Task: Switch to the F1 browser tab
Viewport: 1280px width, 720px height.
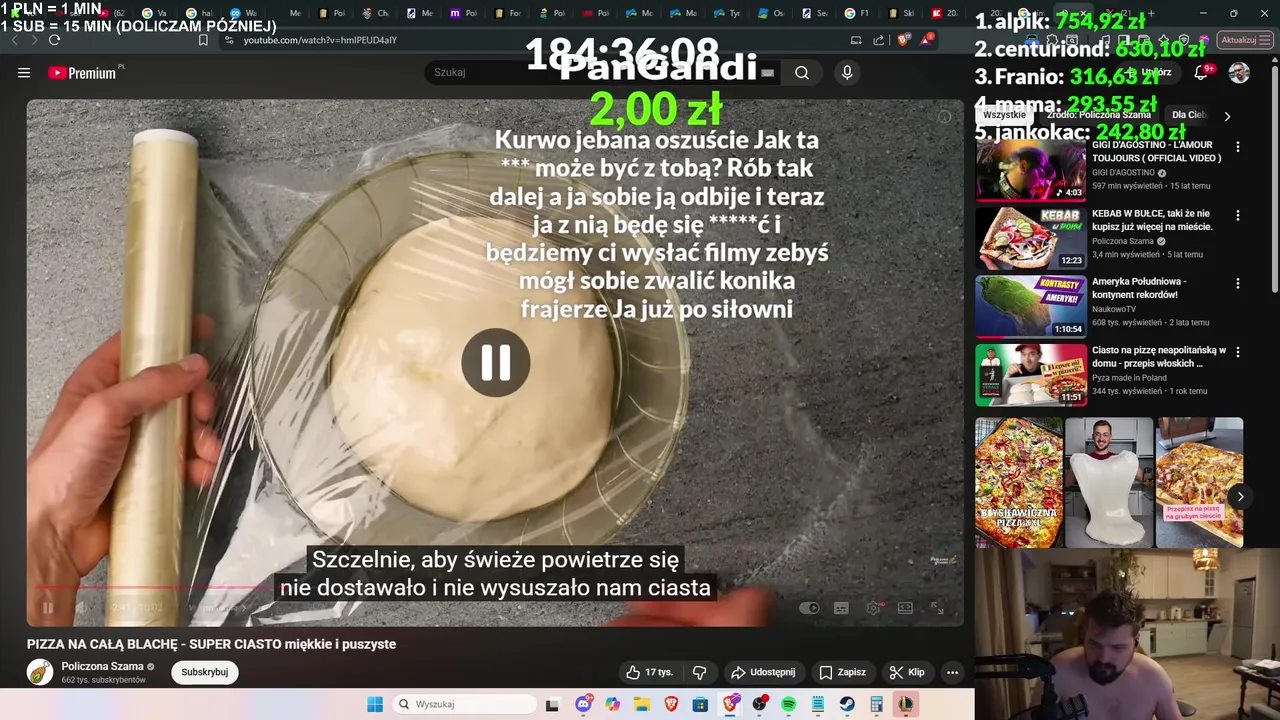Action: (x=856, y=13)
